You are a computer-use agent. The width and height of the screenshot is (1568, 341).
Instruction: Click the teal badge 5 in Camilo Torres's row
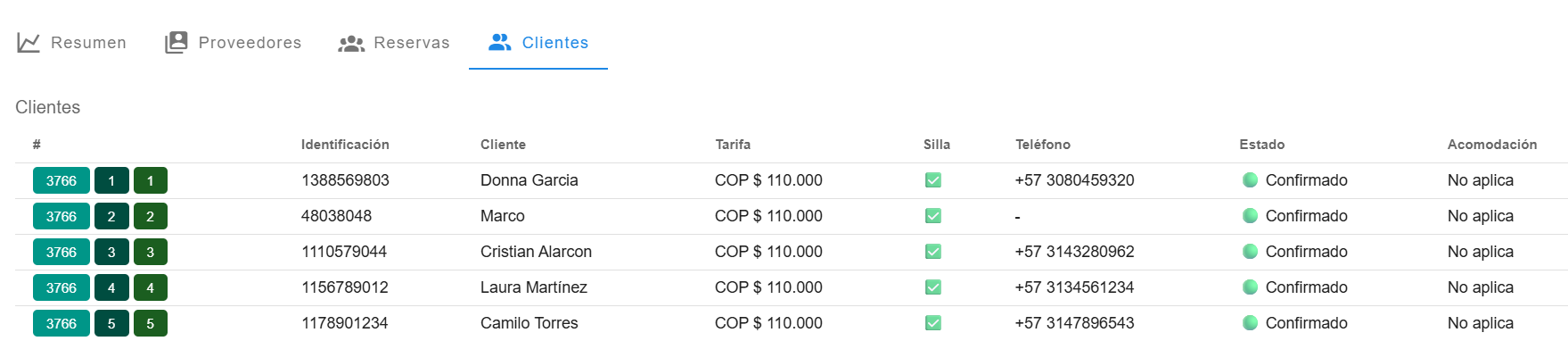tap(111, 323)
